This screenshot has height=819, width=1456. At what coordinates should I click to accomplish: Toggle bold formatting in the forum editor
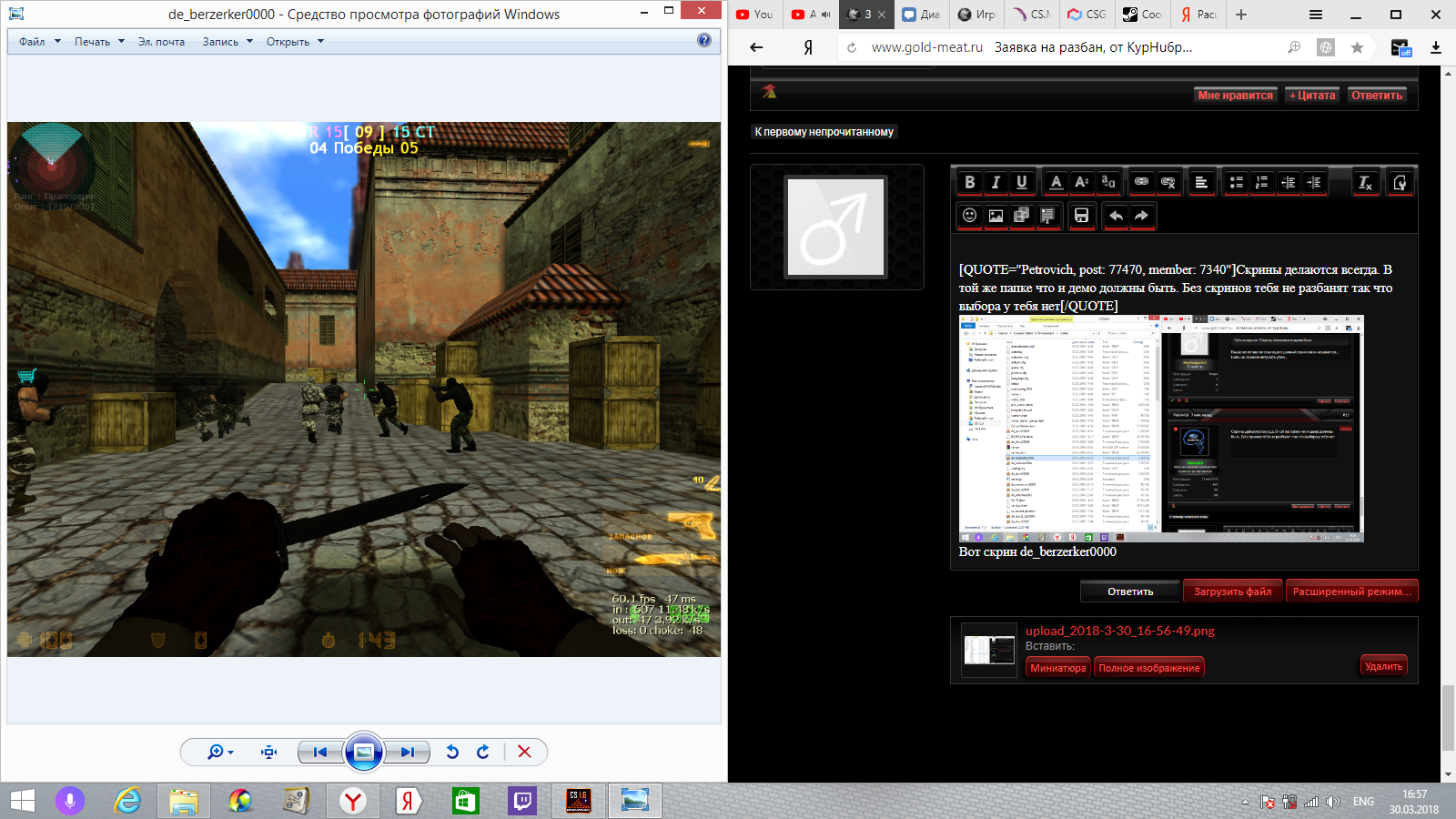[970, 183]
